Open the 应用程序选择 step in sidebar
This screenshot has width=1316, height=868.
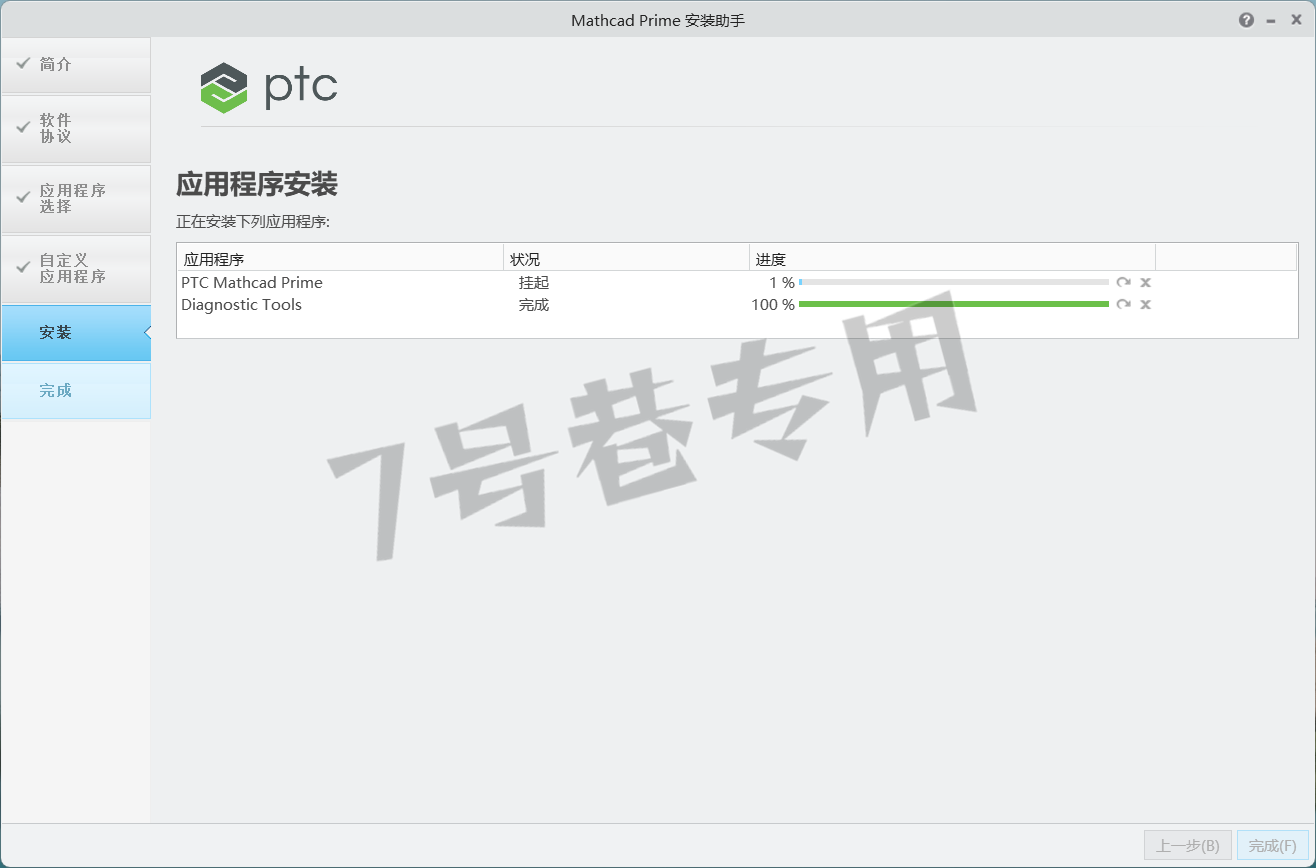[76, 199]
